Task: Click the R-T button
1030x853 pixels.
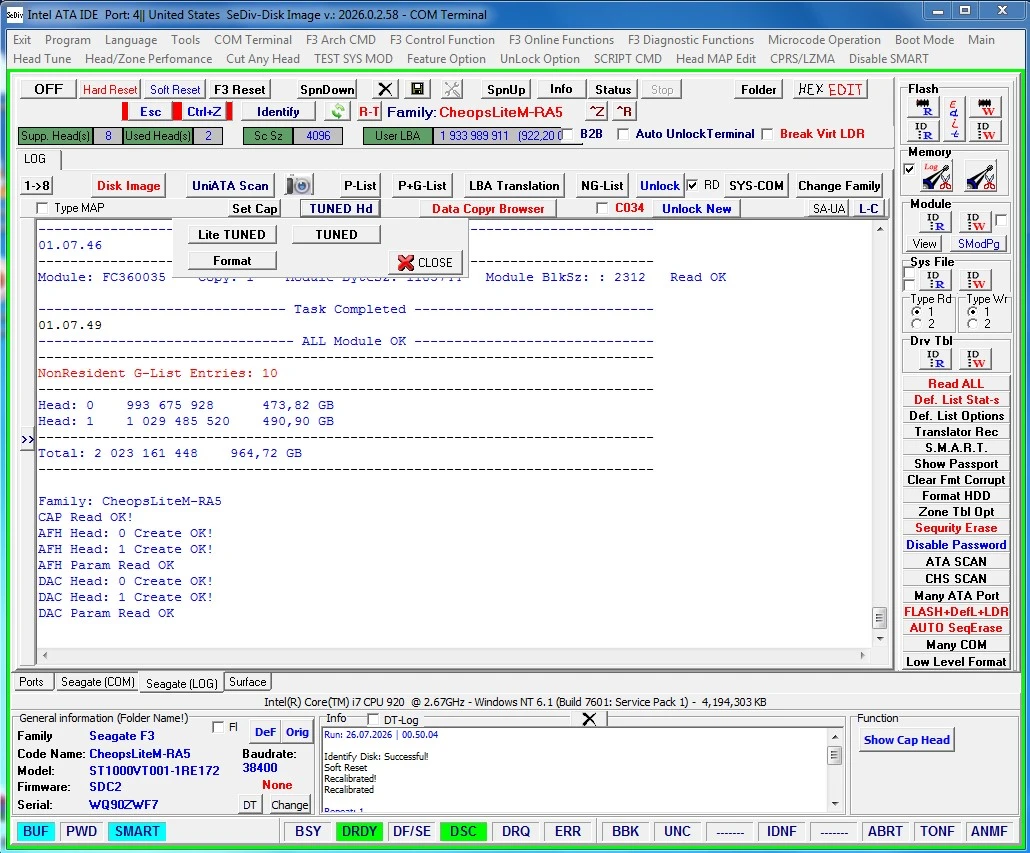Action: 369,112
